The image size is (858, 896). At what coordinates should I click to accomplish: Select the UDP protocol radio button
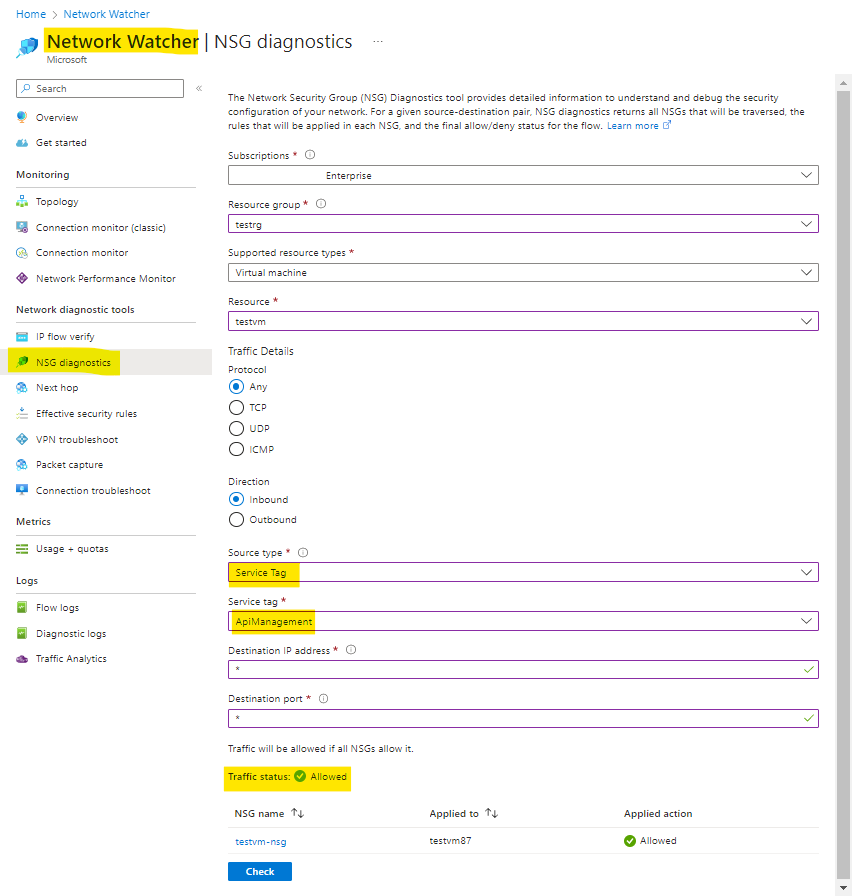pos(236,429)
